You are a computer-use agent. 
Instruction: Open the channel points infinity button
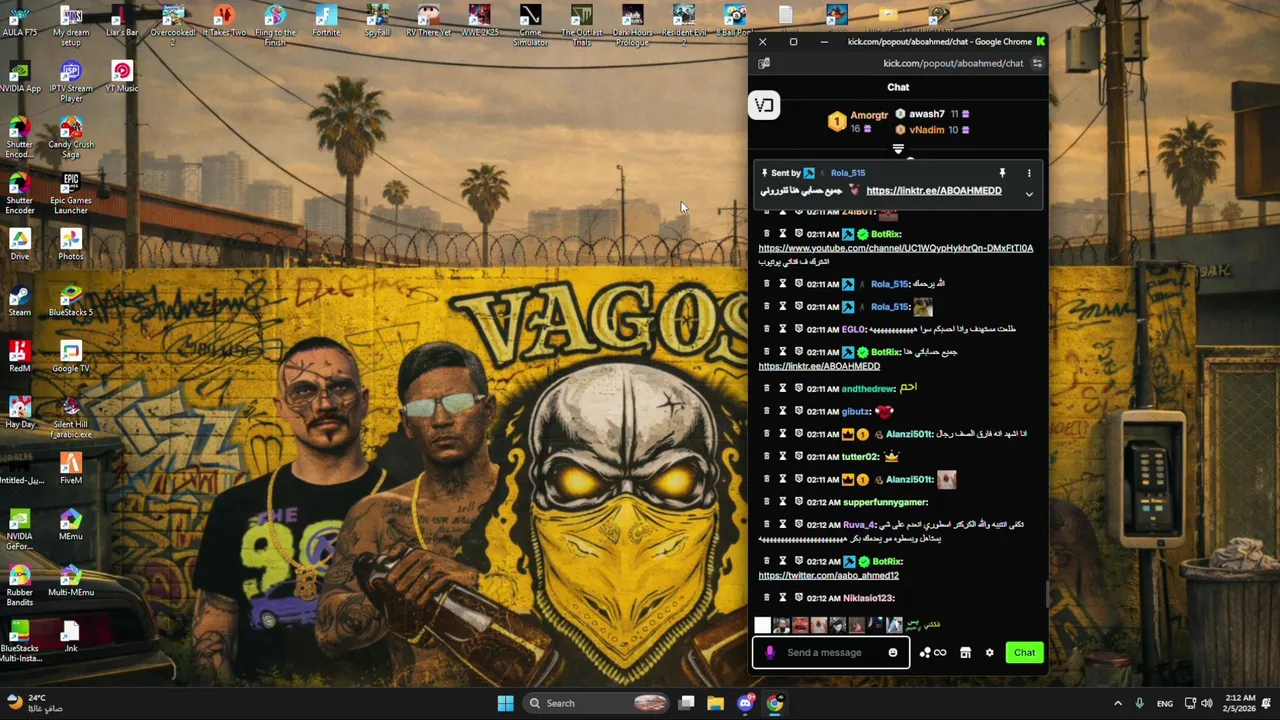click(x=933, y=653)
